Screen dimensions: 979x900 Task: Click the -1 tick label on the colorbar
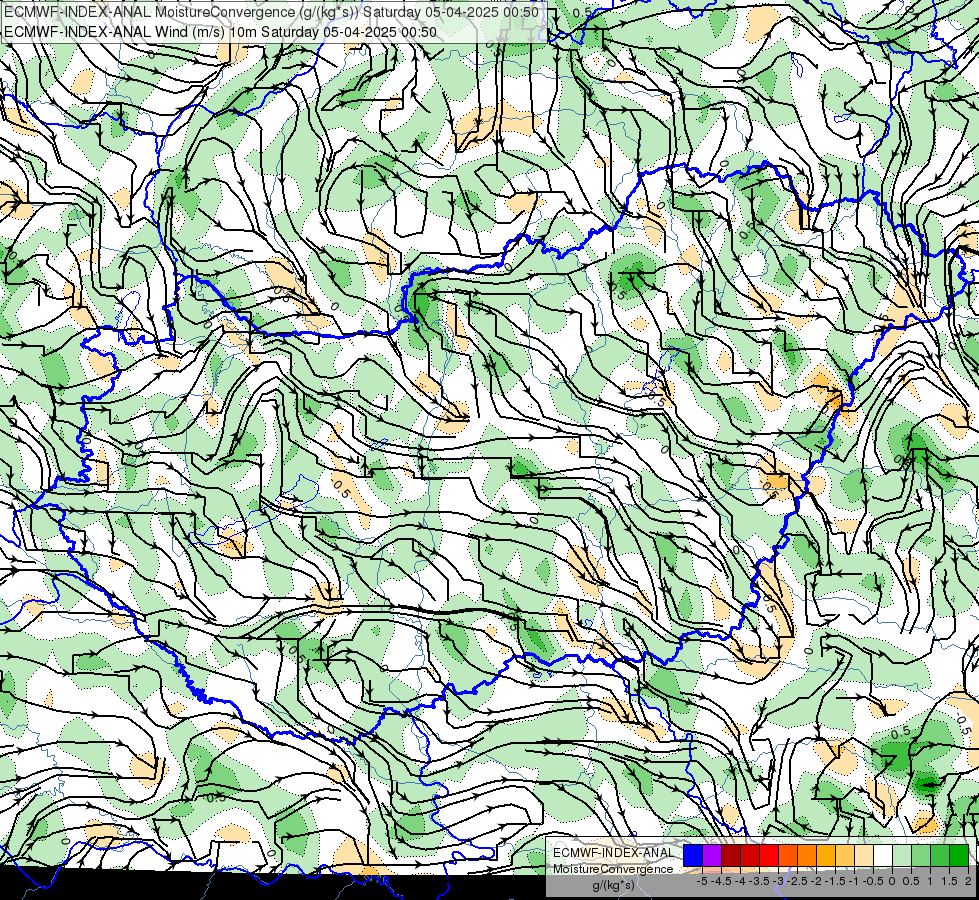point(854,881)
